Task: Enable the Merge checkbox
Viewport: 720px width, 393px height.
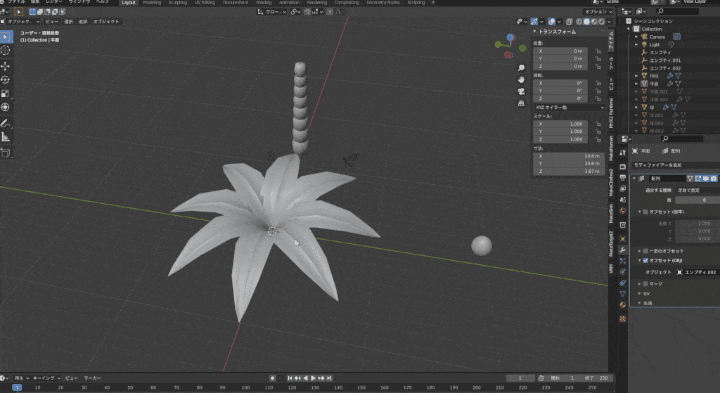Action: pyautogui.click(x=645, y=284)
